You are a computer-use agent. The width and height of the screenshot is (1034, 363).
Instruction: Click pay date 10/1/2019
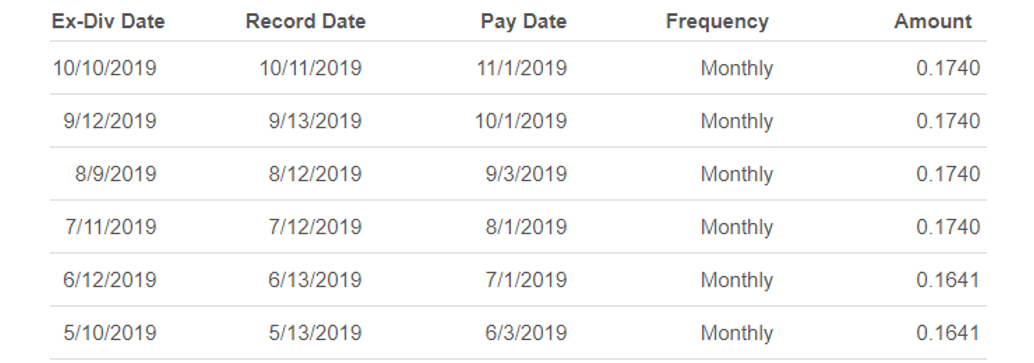point(521,121)
